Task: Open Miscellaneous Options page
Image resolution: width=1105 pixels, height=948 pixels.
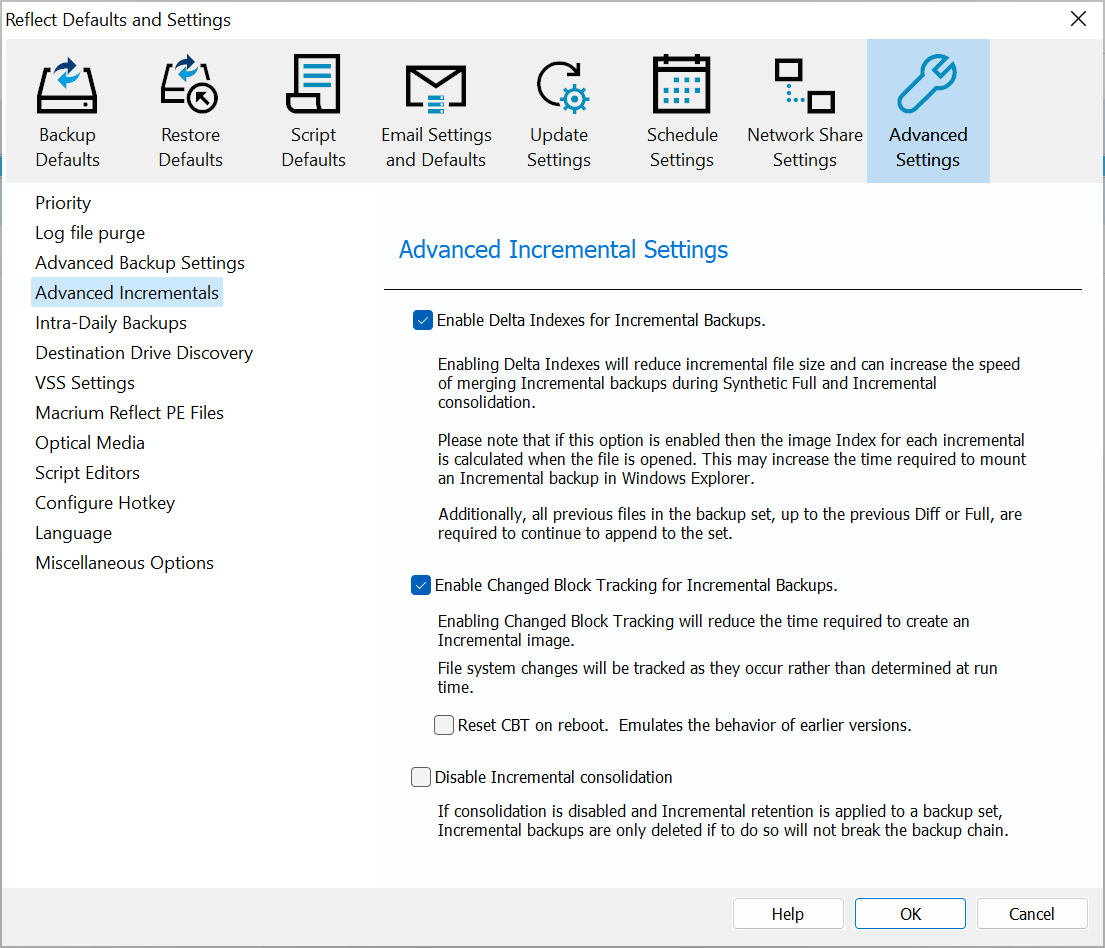Action: (125, 563)
